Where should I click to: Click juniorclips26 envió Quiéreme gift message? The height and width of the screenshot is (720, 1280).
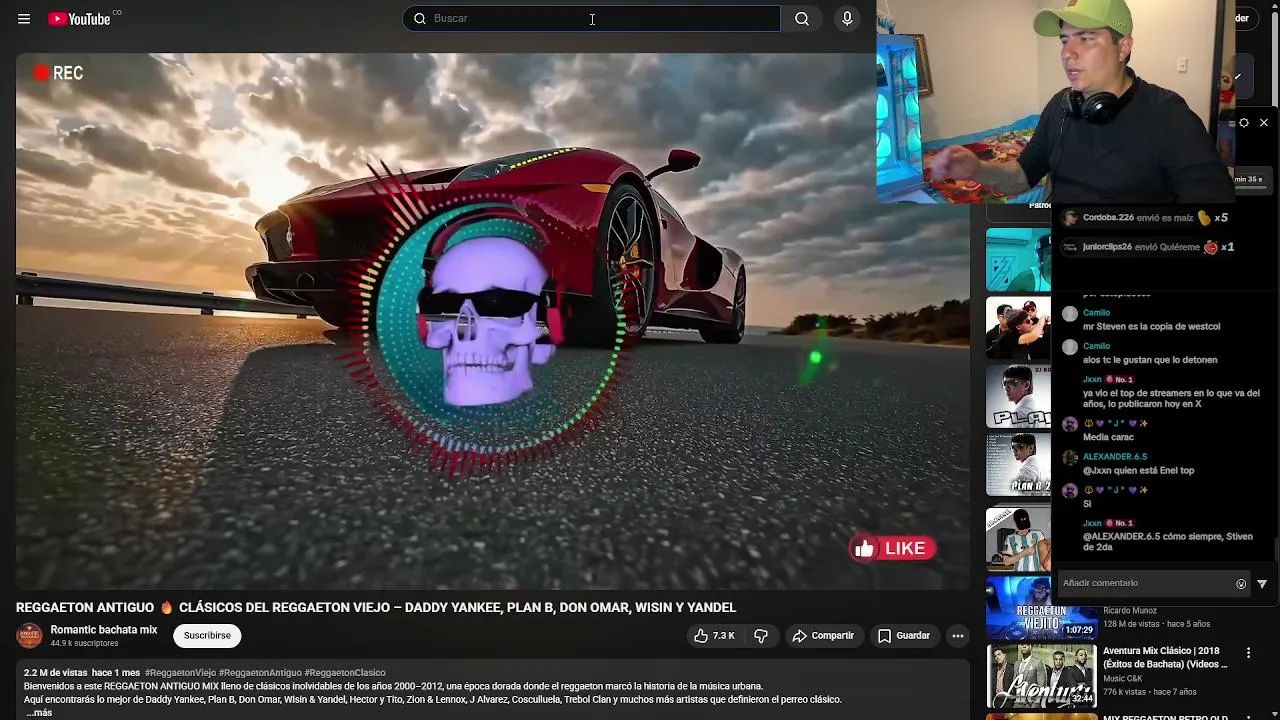point(1148,247)
